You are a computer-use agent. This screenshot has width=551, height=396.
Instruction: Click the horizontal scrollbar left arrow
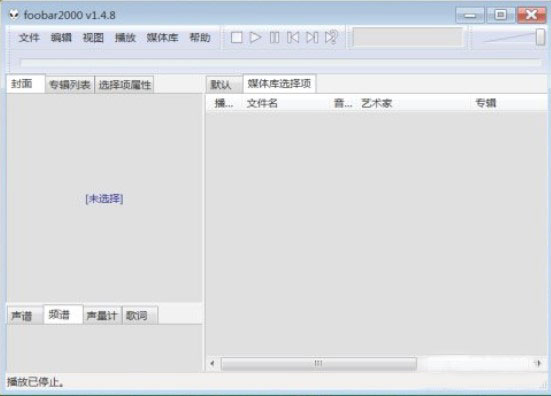click(x=212, y=363)
